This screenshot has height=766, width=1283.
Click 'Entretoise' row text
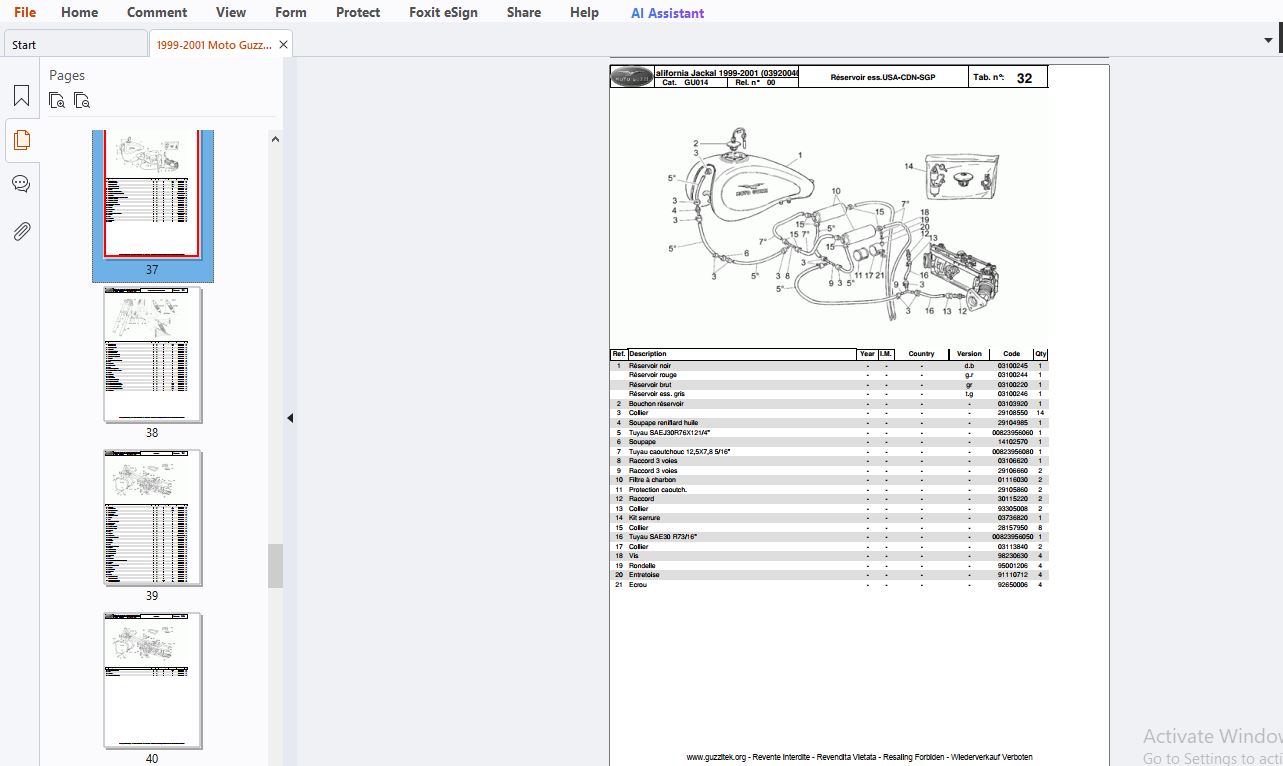pyautogui.click(x=644, y=575)
